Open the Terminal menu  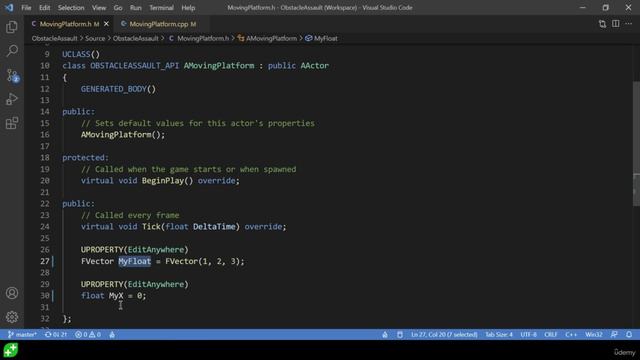pos(161,8)
